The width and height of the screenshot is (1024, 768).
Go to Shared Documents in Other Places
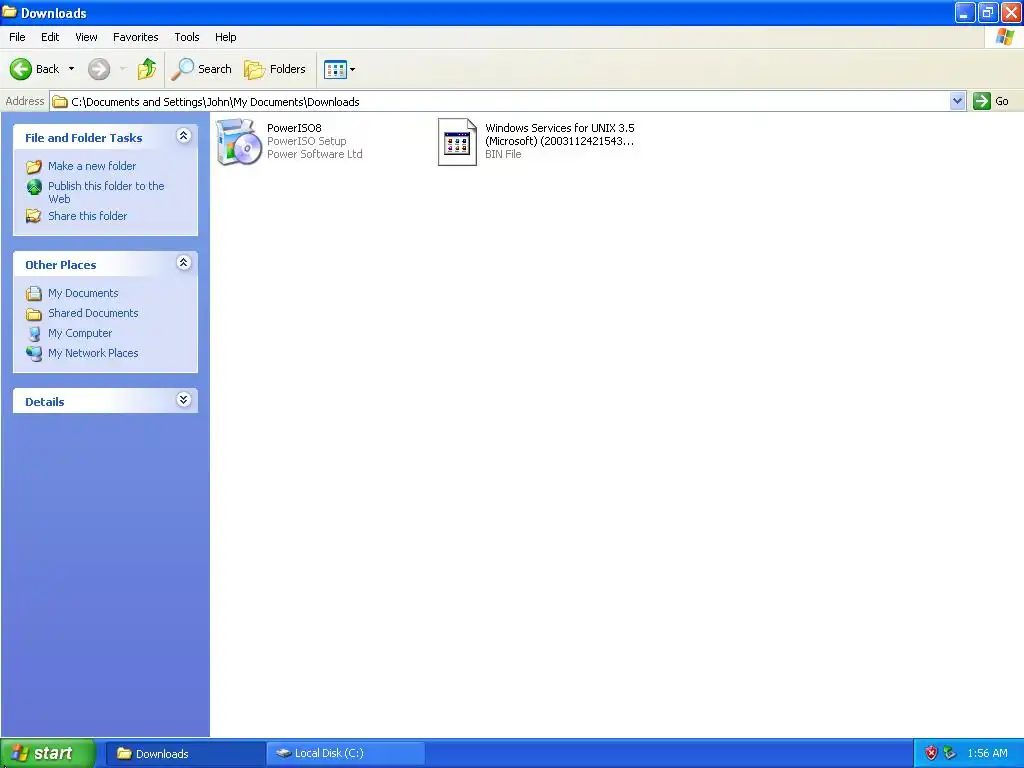click(93, 313)
